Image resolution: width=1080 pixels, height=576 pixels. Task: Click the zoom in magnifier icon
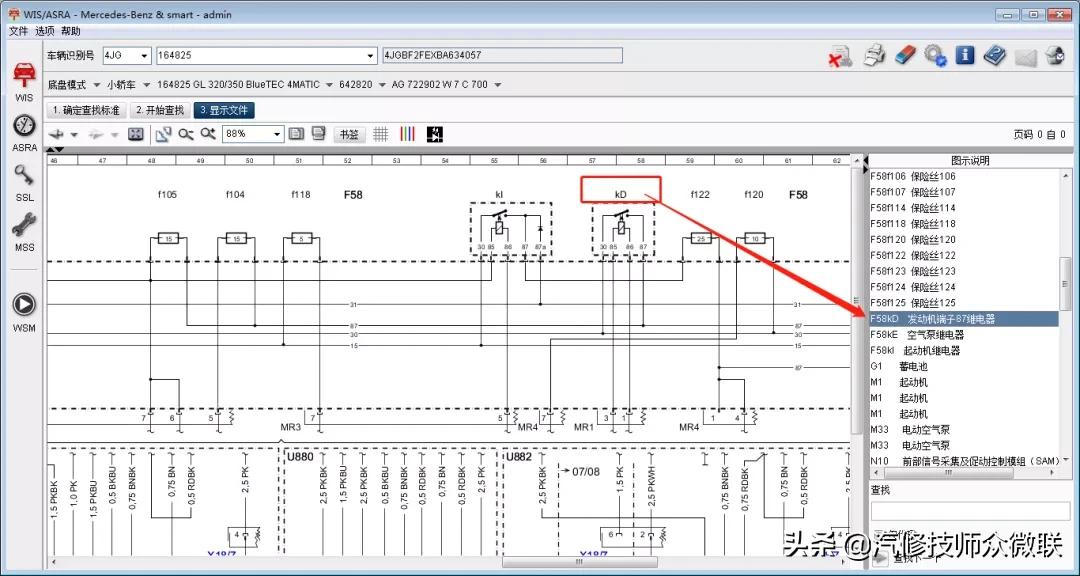tap(208, 134)
